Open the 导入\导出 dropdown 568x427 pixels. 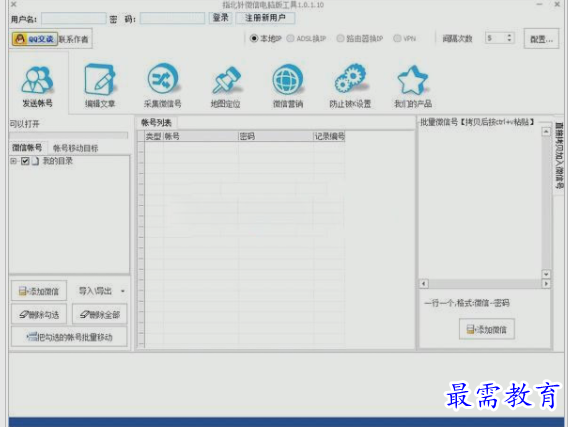point(100,291)
